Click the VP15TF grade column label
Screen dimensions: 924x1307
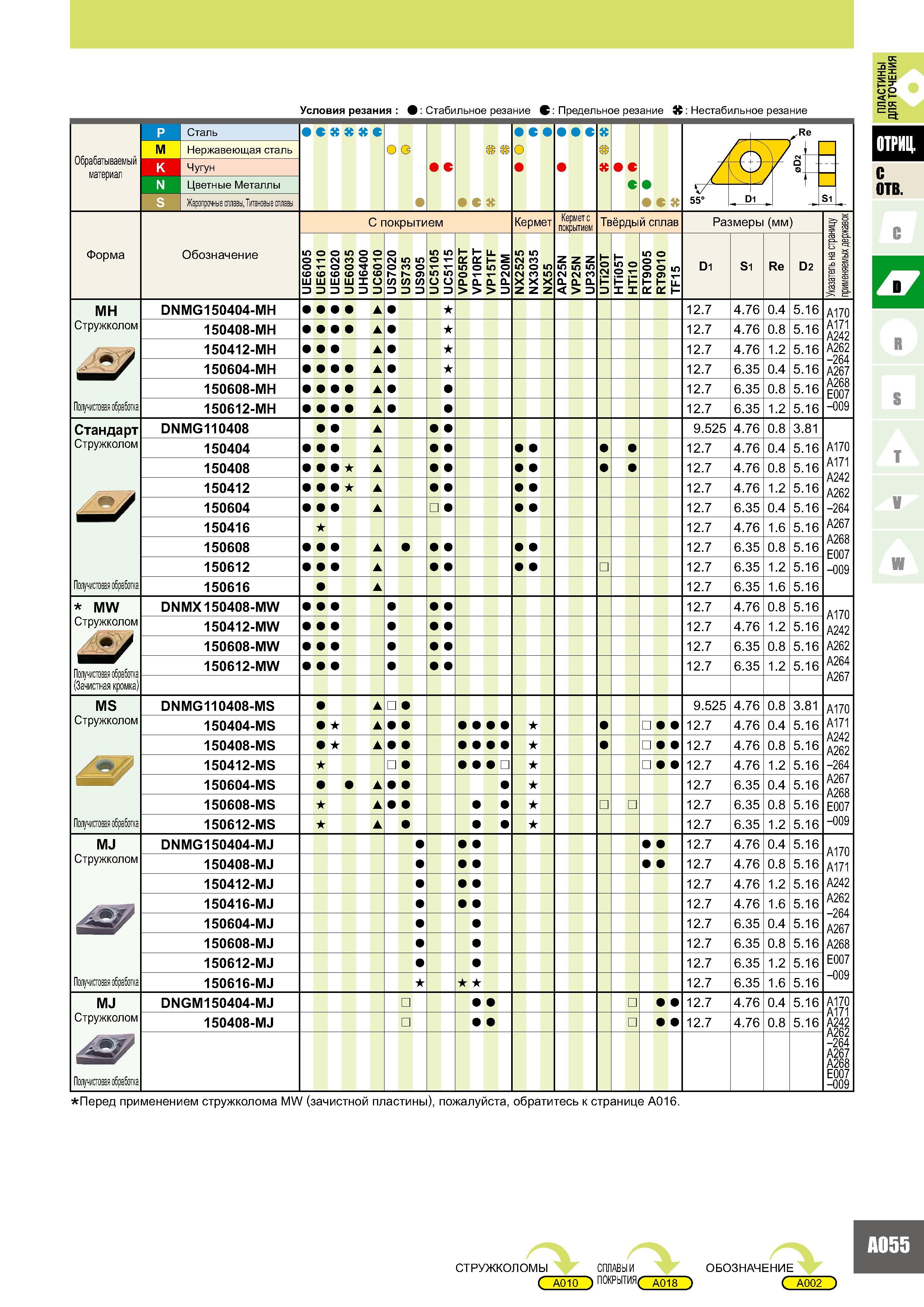[491, 272]
